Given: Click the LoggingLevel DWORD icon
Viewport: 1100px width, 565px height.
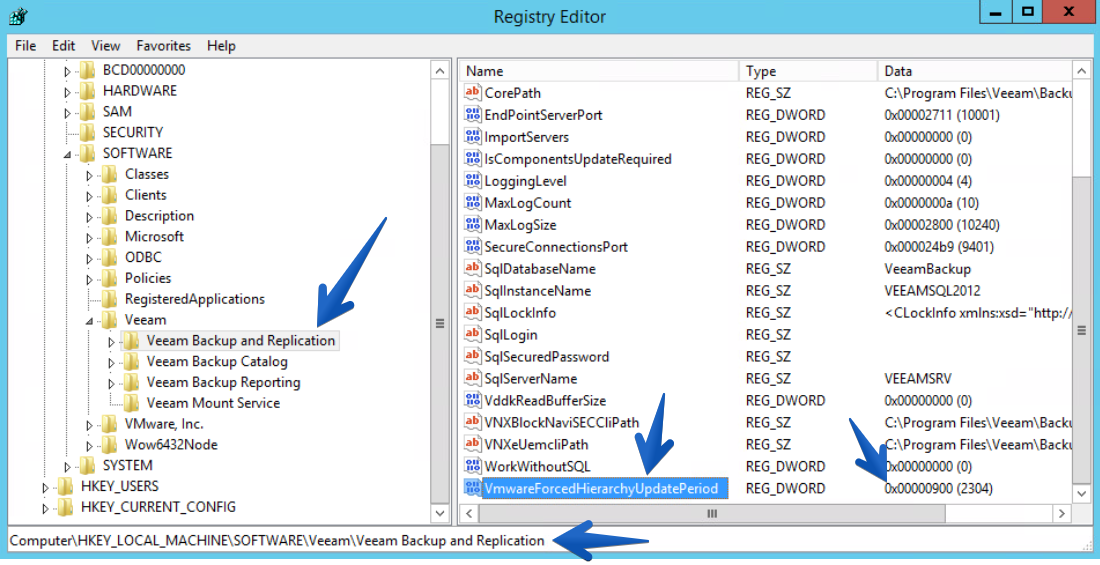Looking at the screenshot, I should click(473, 180).
